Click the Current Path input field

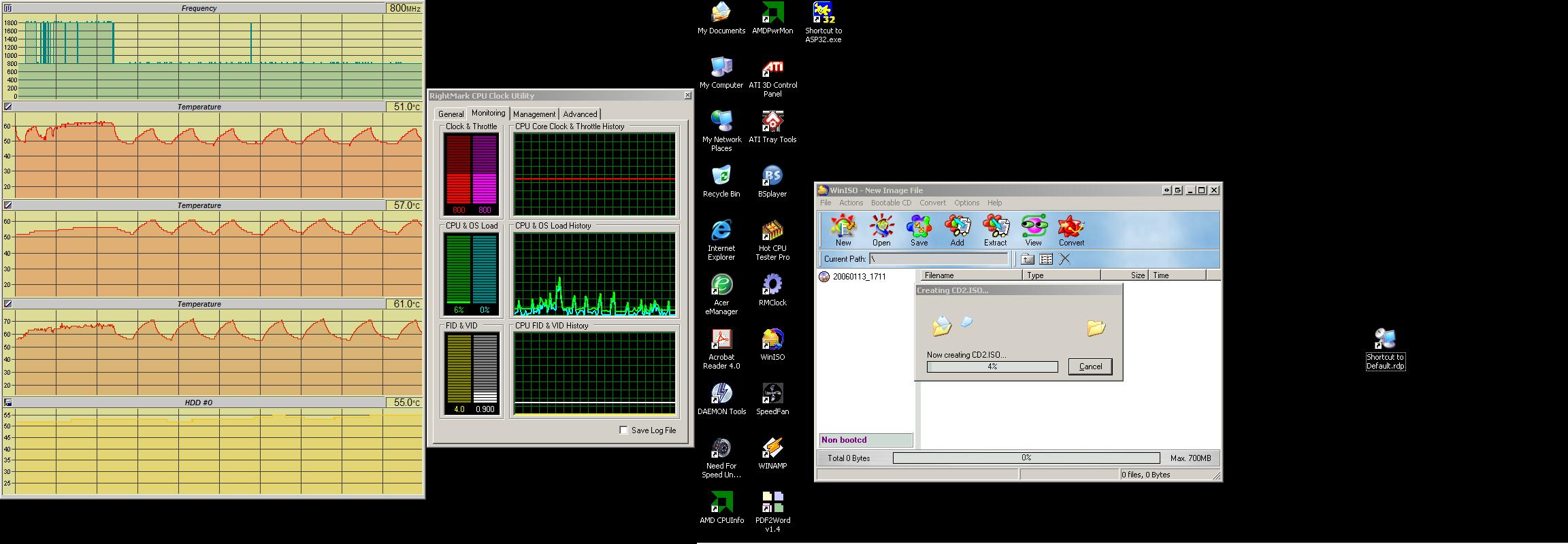pos(939,259)
